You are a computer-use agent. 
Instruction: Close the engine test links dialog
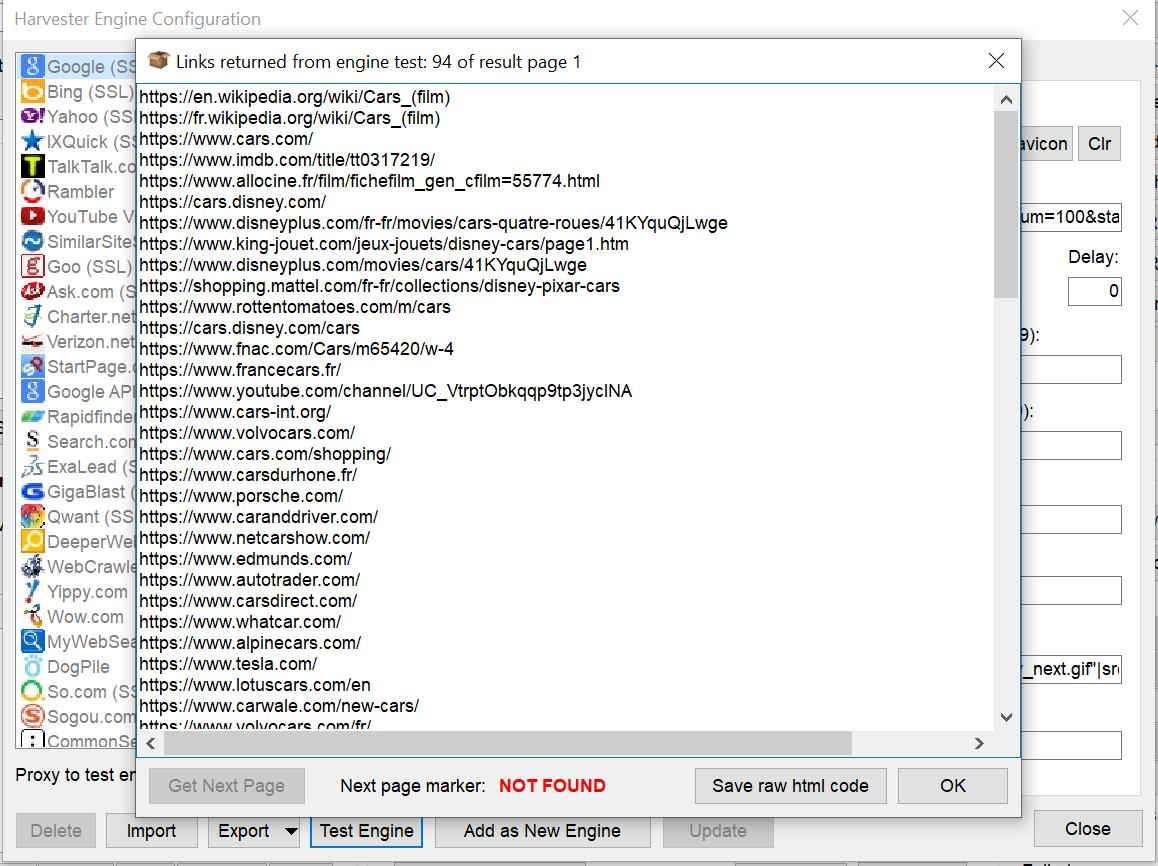[x=996, y=61]
